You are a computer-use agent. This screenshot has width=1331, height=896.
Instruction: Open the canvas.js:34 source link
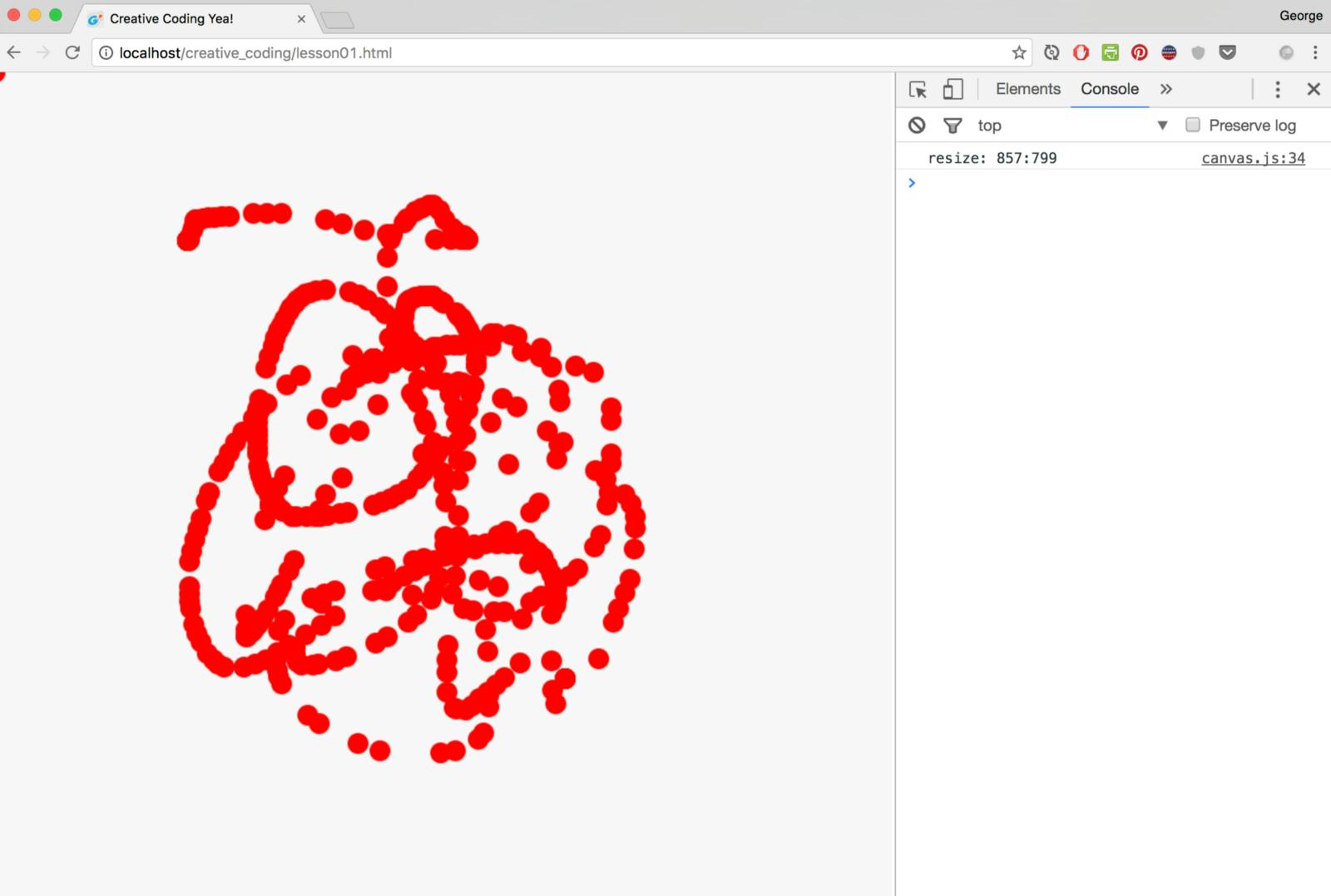pyautogui.click(x=1253, y=158)
